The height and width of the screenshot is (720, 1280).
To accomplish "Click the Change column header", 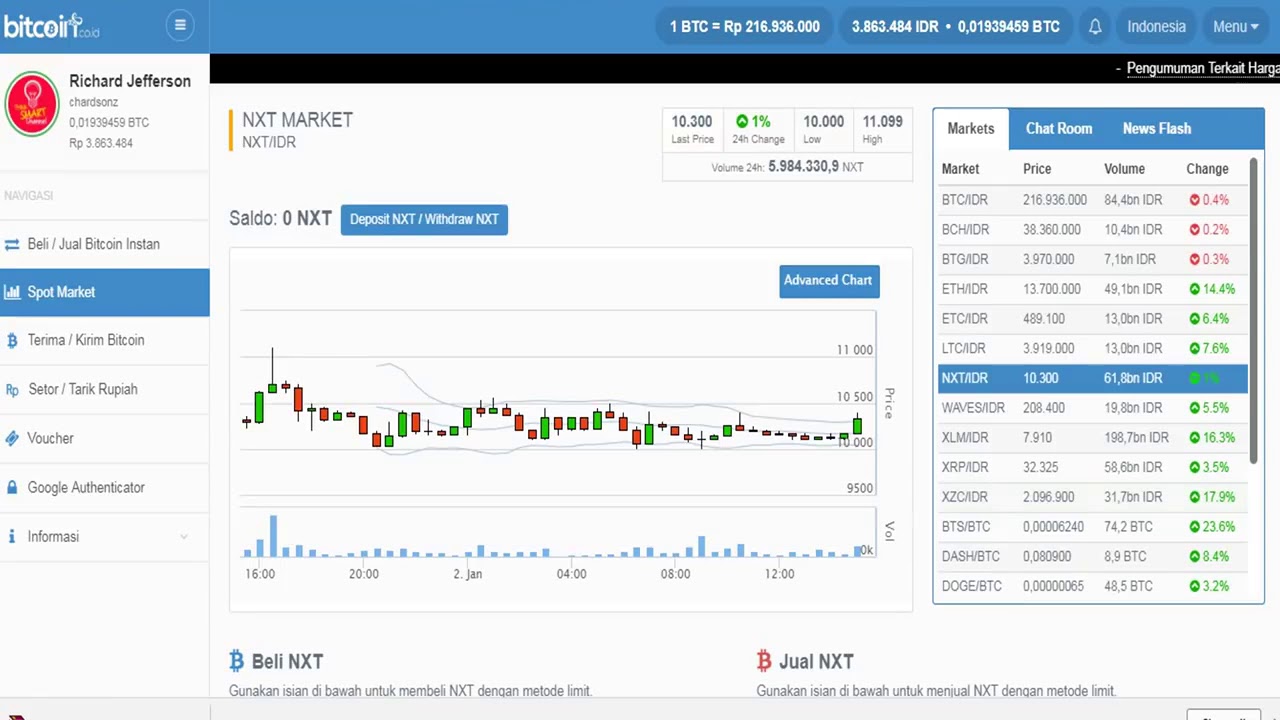I will [1207, 169].
